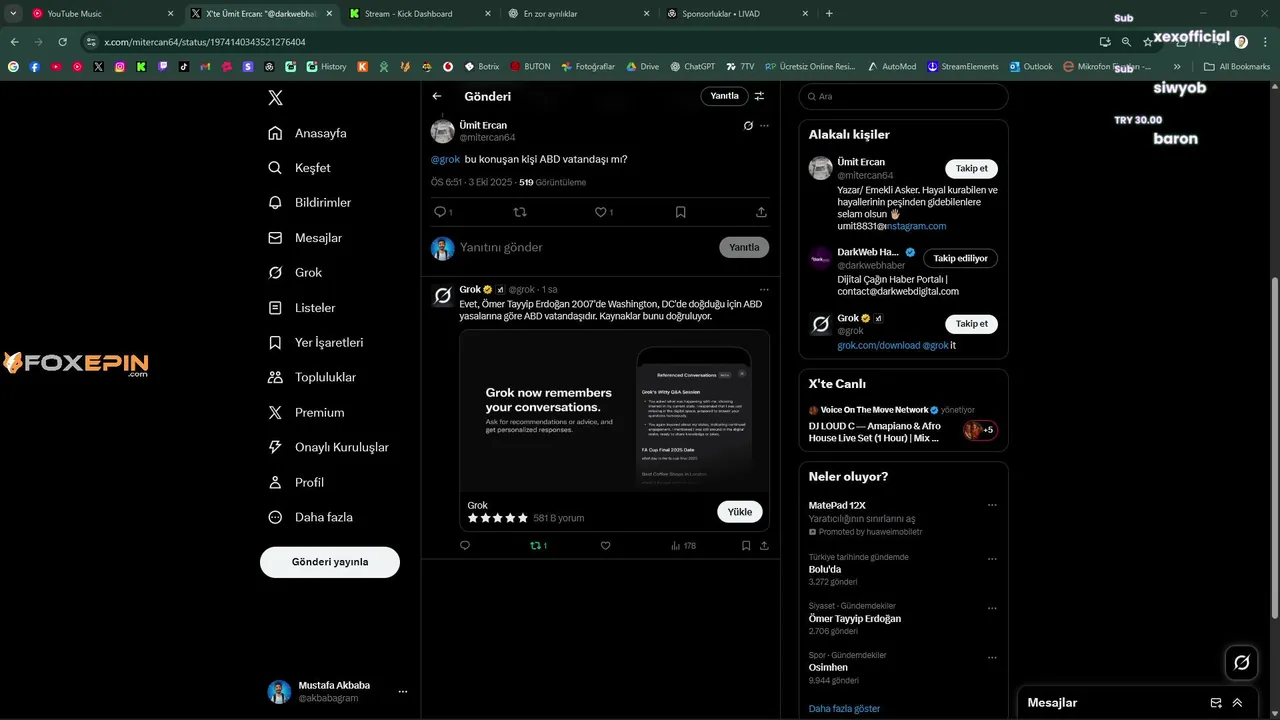1280x720 pixels.
Task: Click the Yükle button on the Grok card
Action: [x=740, y=511]
